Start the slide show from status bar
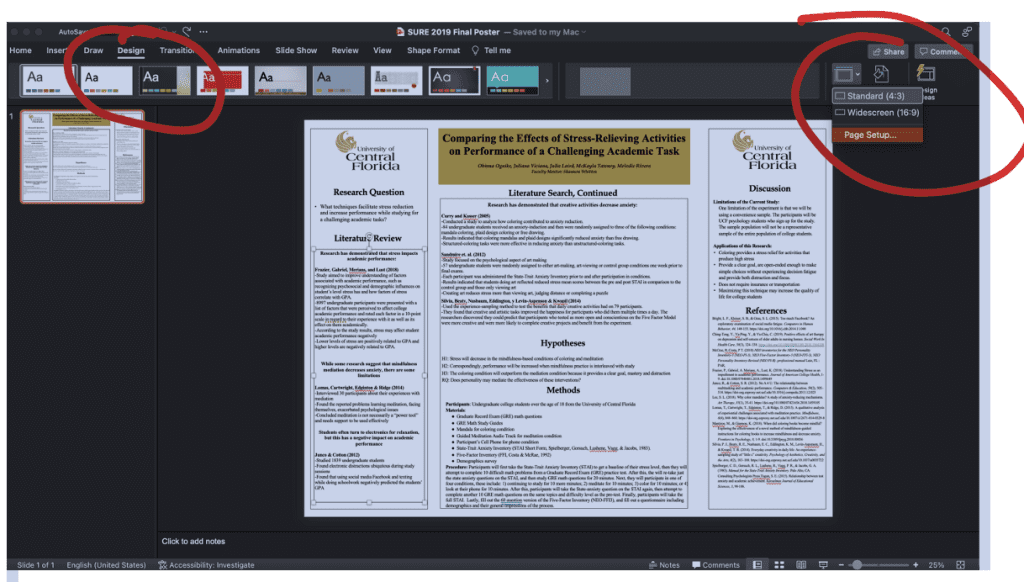This screenshot has width=1024, height=582. pyautogui.click(x=823, y=565)
